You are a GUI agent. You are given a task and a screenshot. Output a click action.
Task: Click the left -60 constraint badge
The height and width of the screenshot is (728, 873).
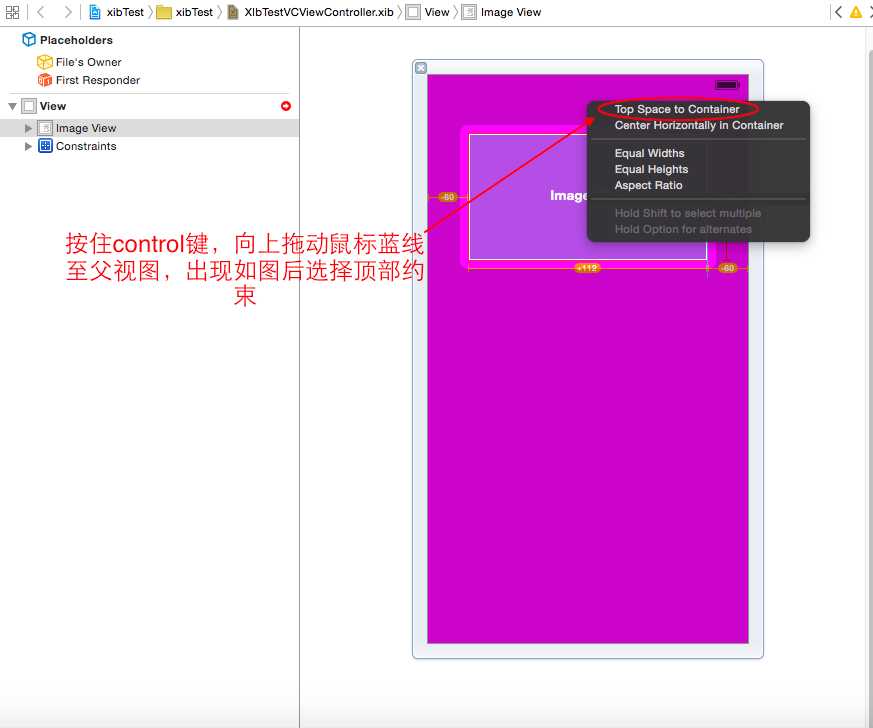[448, 197]
